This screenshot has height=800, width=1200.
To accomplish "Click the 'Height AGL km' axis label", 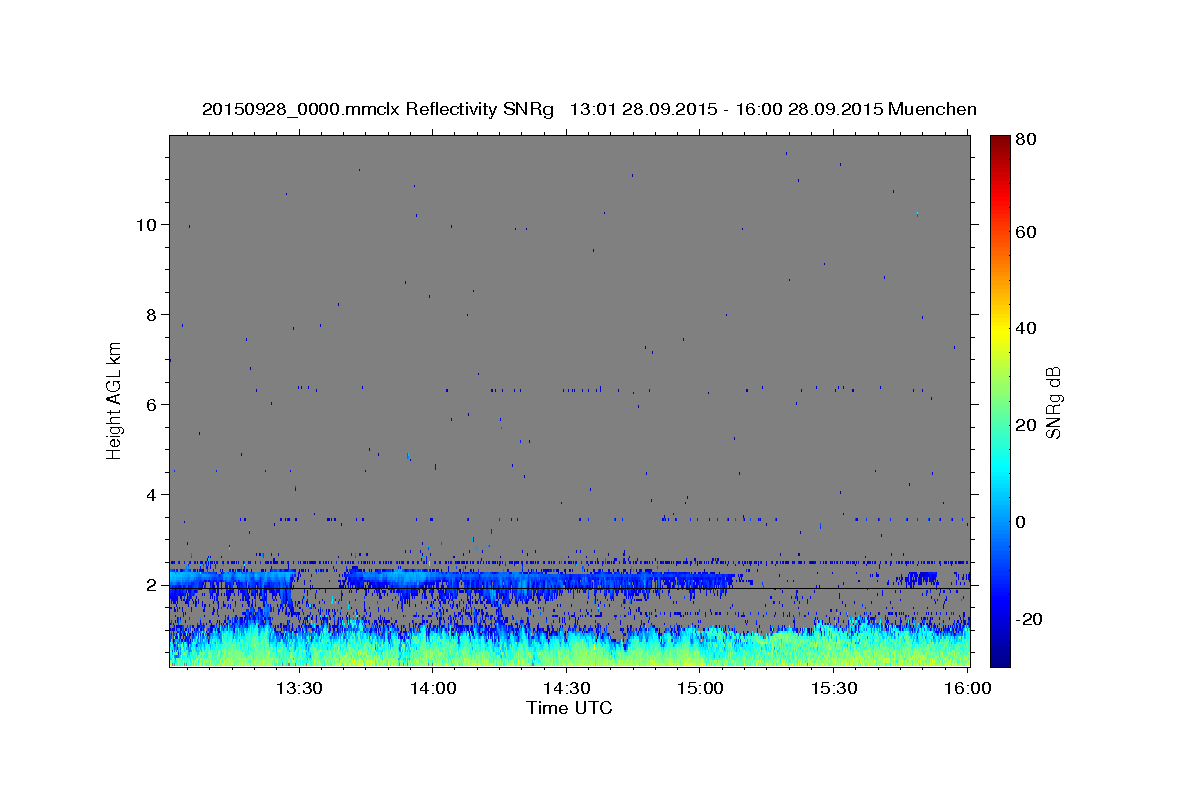I will [x=115, y=401].
